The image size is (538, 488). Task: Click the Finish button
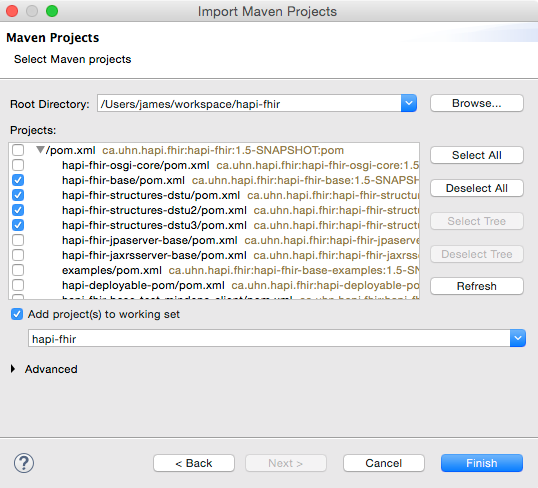482,463
